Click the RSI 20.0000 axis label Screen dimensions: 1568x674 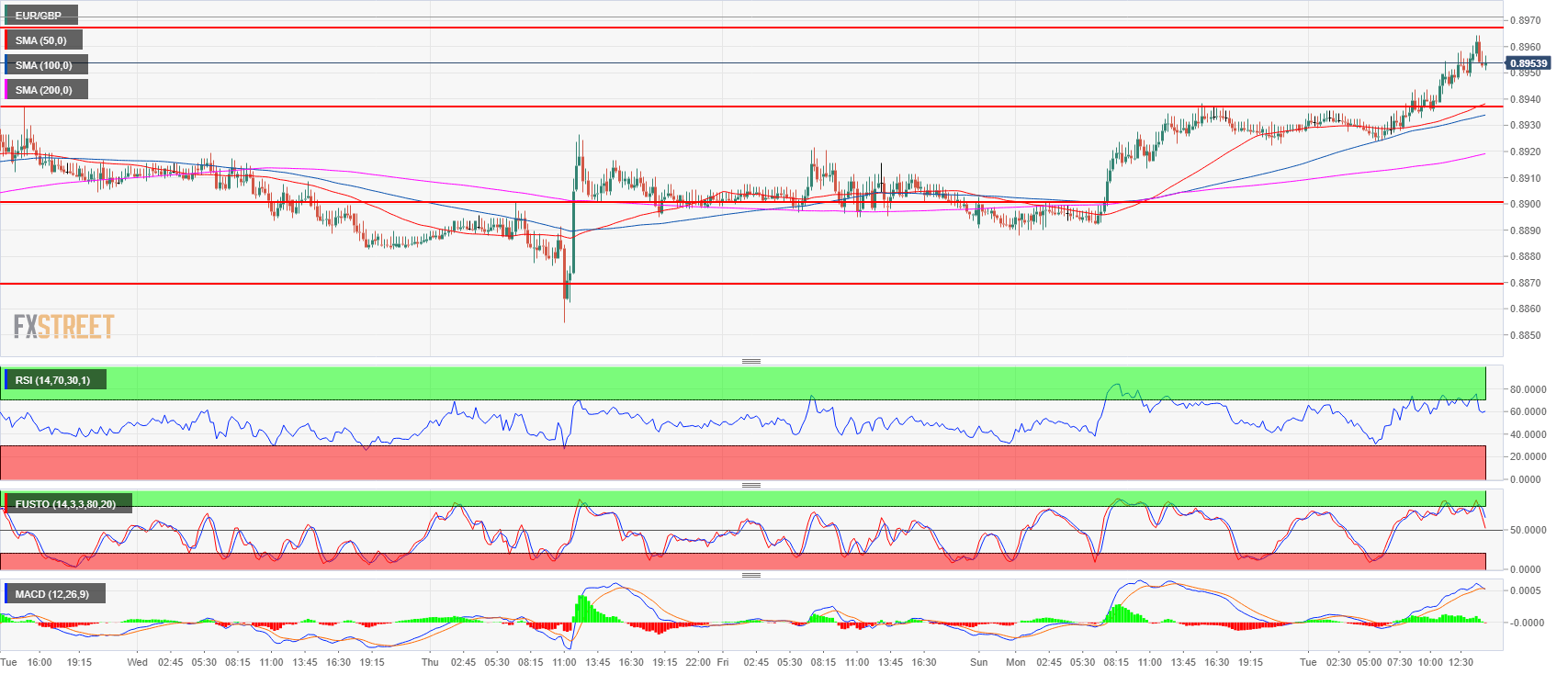[1528, 456]
